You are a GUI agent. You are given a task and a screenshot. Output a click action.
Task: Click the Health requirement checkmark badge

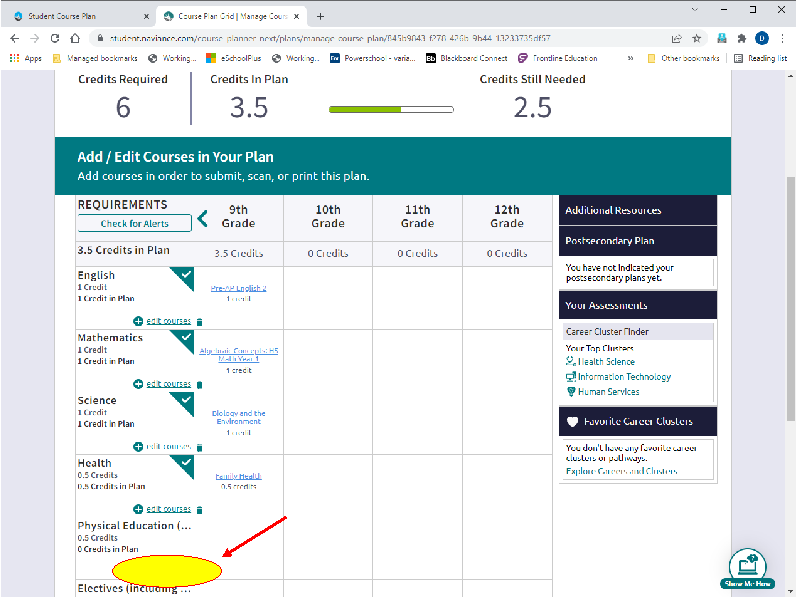tap(185, 464)
